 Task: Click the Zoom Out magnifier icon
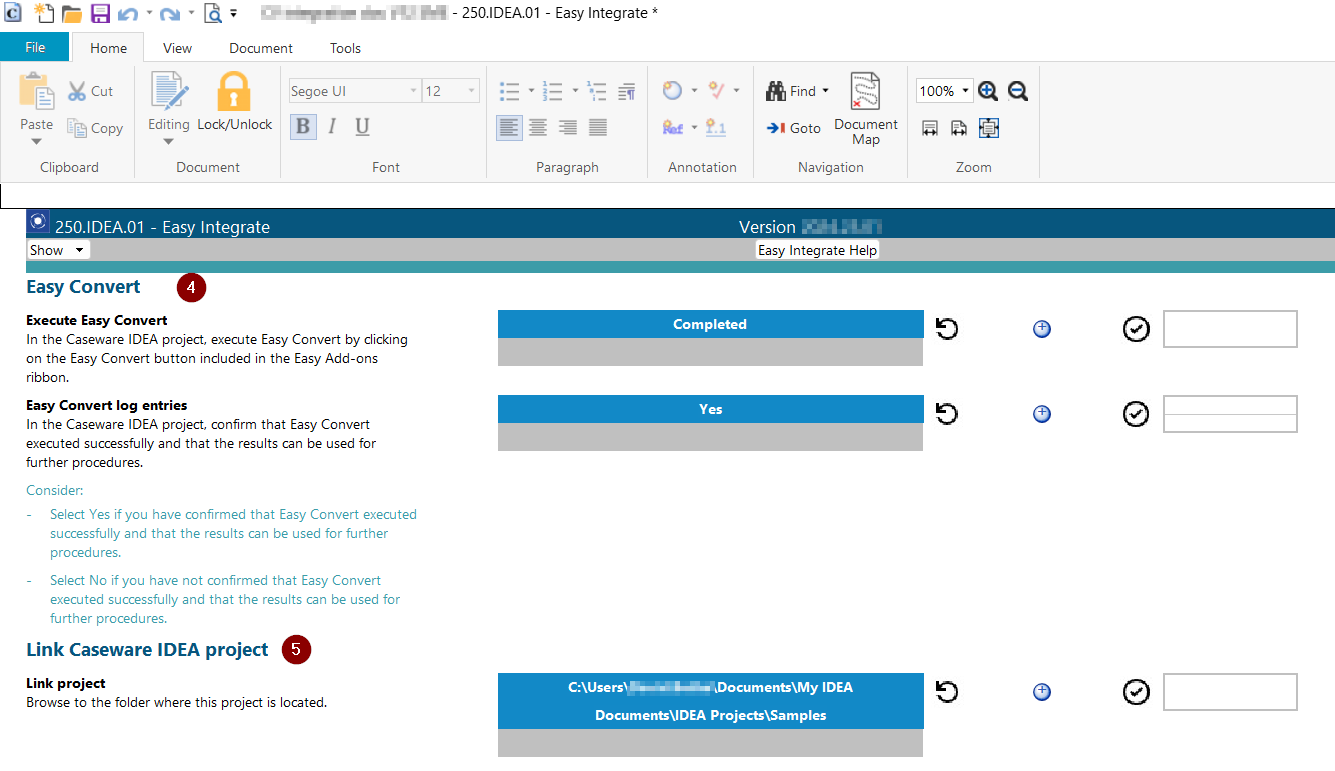[1018, 91]
